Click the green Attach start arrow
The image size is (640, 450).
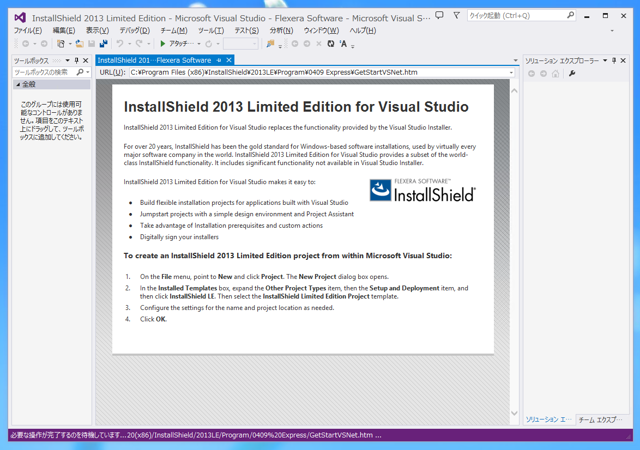[162, 43]
